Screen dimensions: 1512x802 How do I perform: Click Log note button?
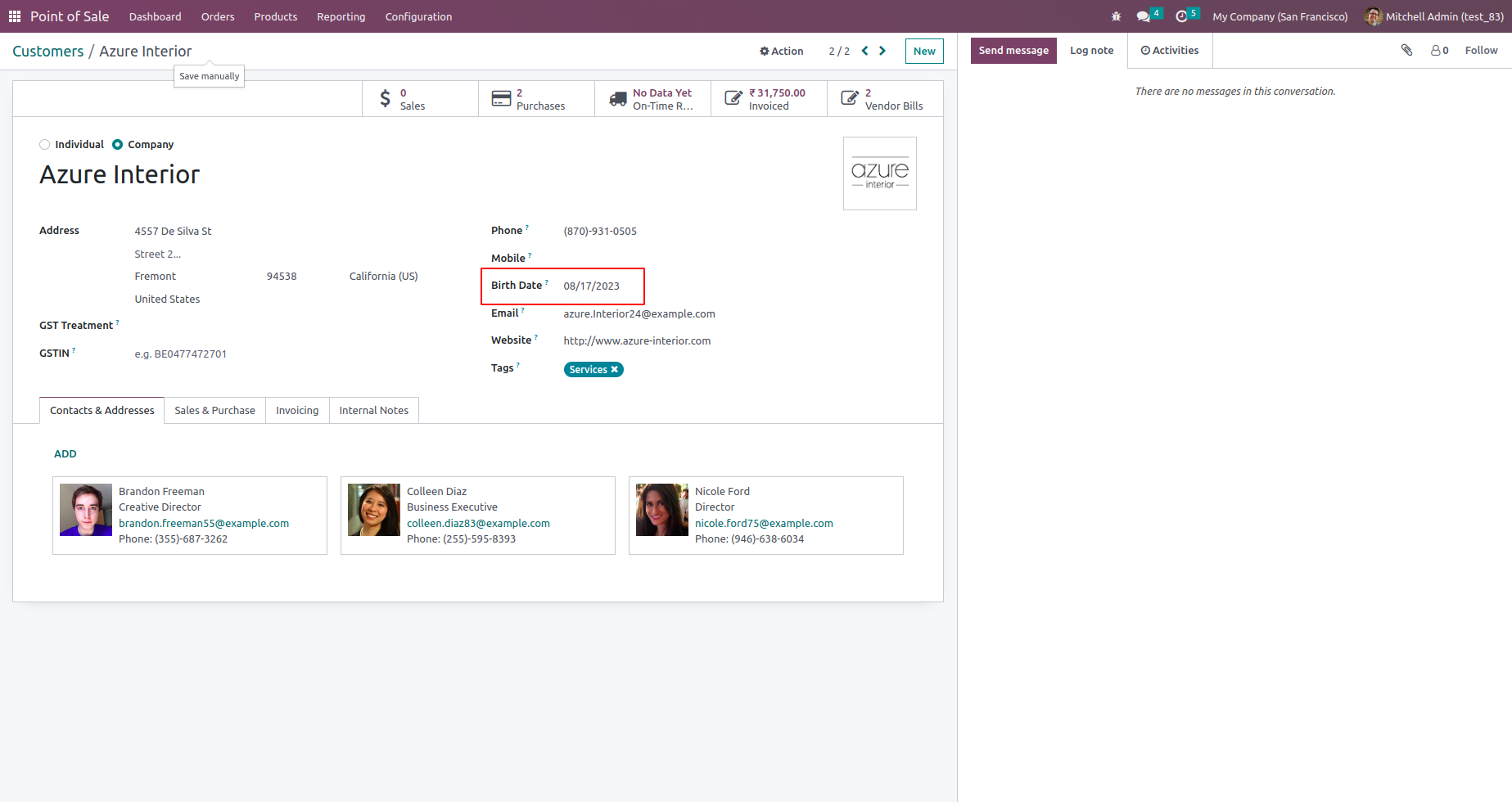(1091, 51)
